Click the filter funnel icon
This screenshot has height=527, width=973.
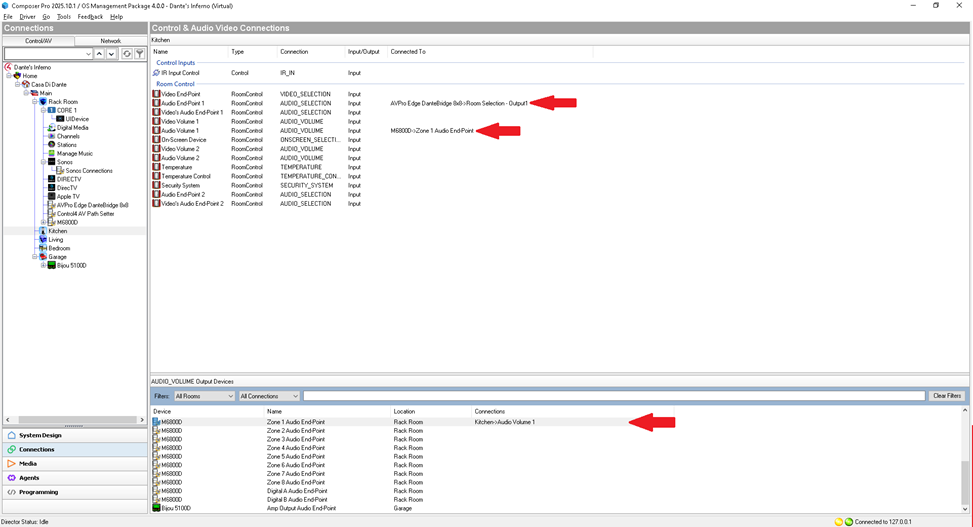coord(140,54)
